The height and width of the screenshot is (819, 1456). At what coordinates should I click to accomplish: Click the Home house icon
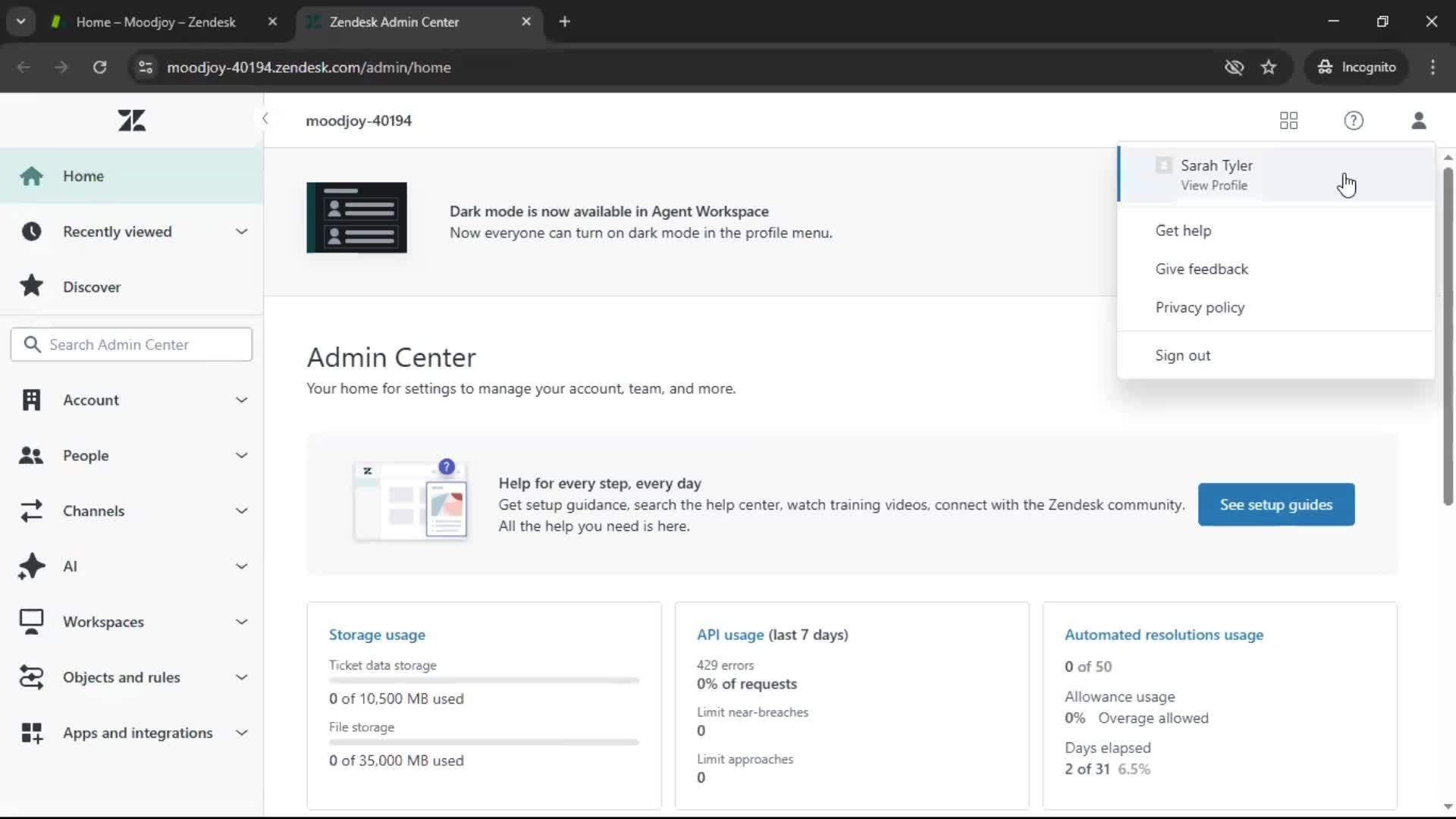(x=31, y=176)
